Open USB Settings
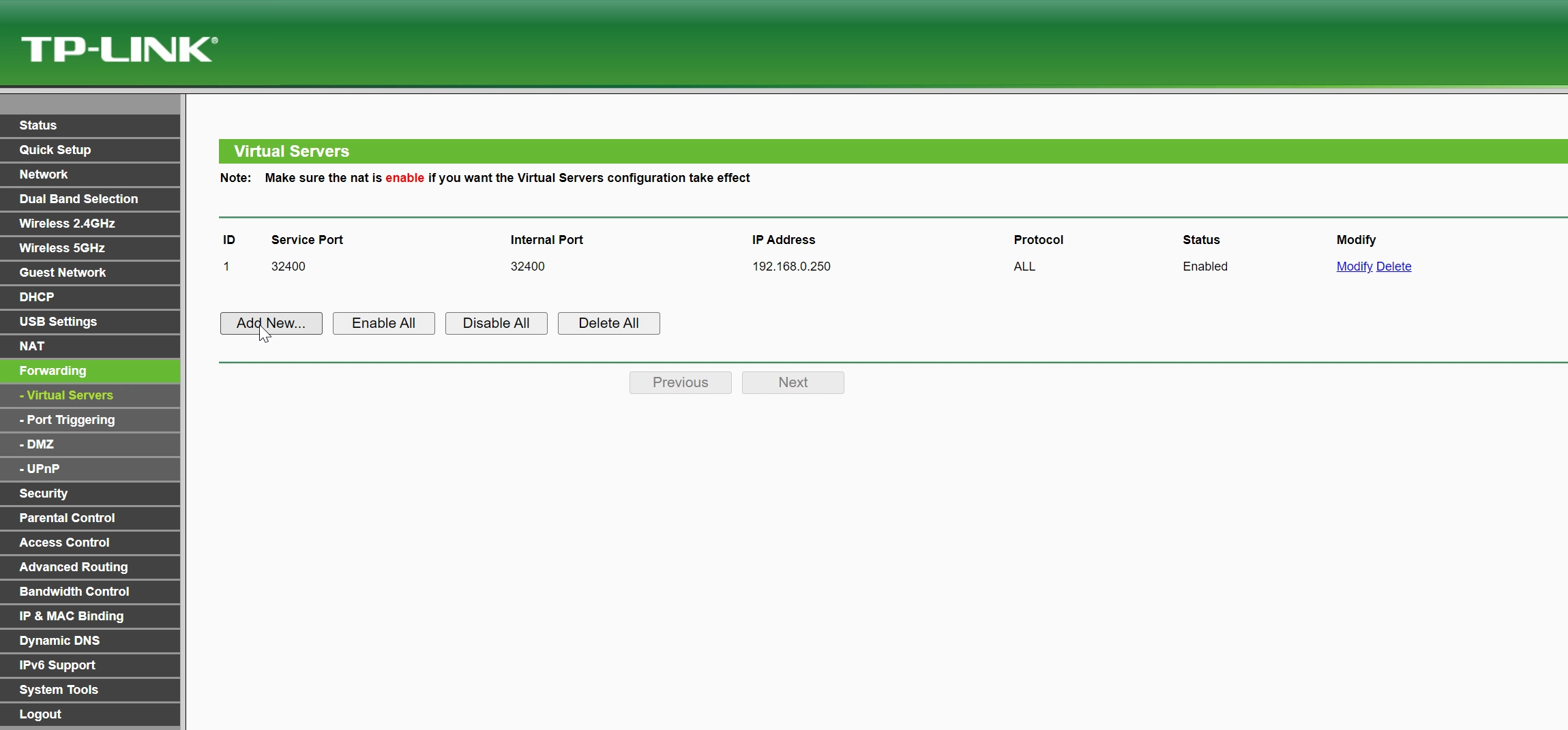The width and height of the screenshot is (1568, 730). [x=90, y=322]
